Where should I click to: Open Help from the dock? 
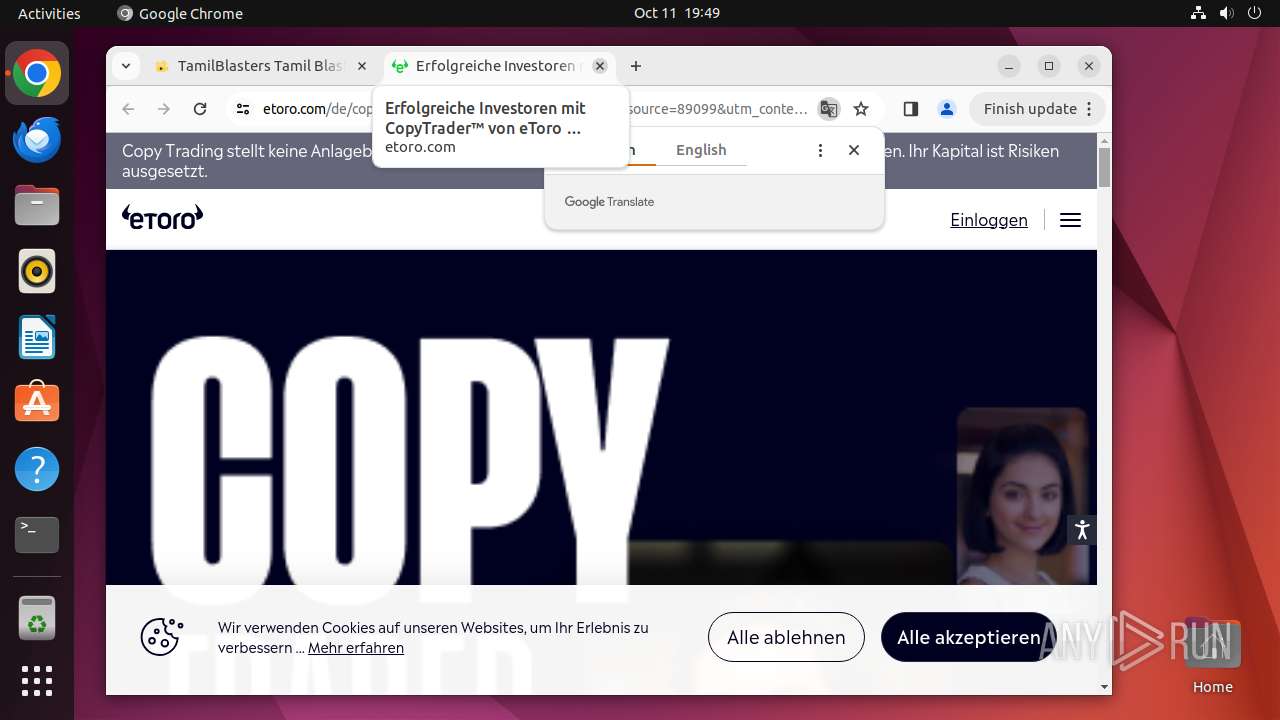point(37,469)
